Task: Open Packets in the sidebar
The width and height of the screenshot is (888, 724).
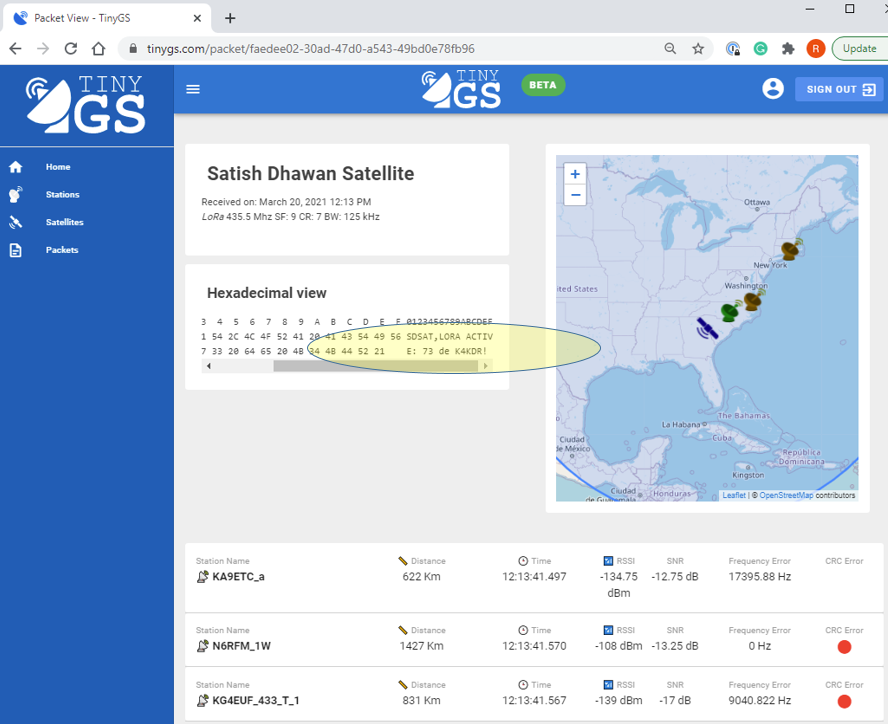Action: [x=62, y=250]
